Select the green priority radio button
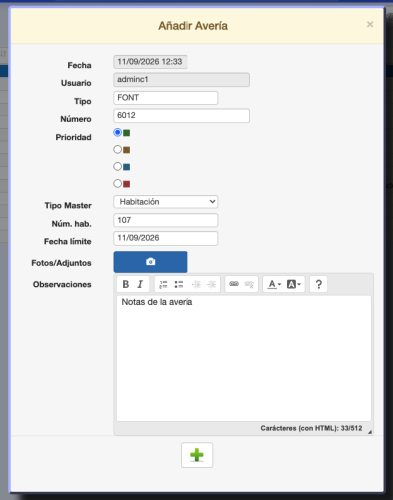 coord(117,132)
